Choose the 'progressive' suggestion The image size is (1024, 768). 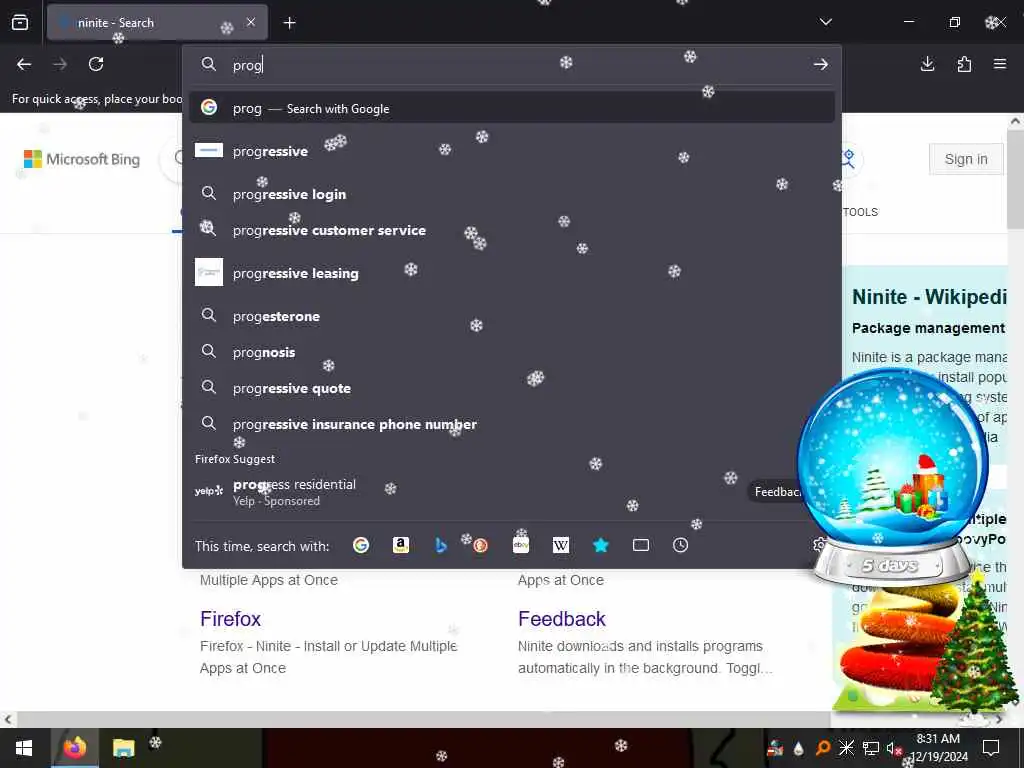pyautogui.click(x=512, y=151)
